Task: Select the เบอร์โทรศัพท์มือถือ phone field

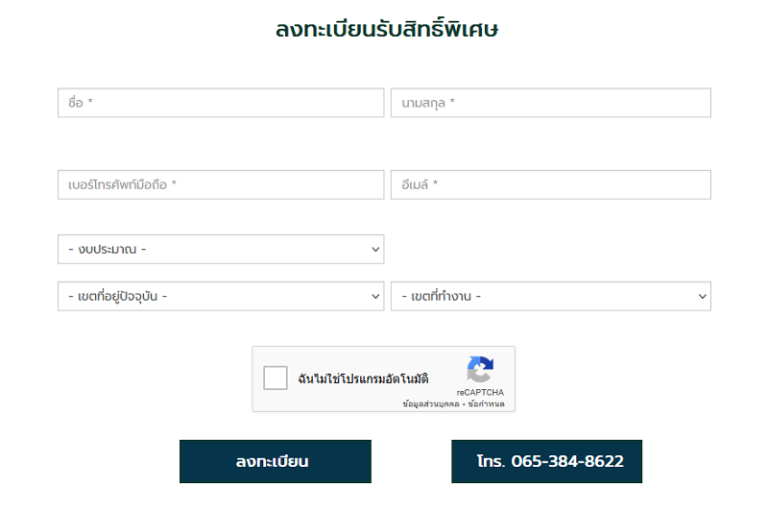Action: (220, 185)
